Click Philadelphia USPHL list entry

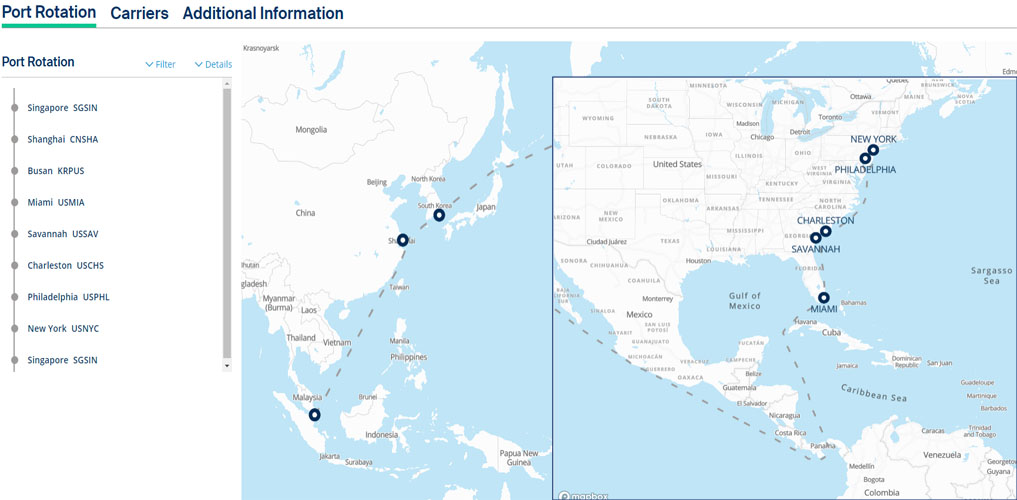pos(67,297)
